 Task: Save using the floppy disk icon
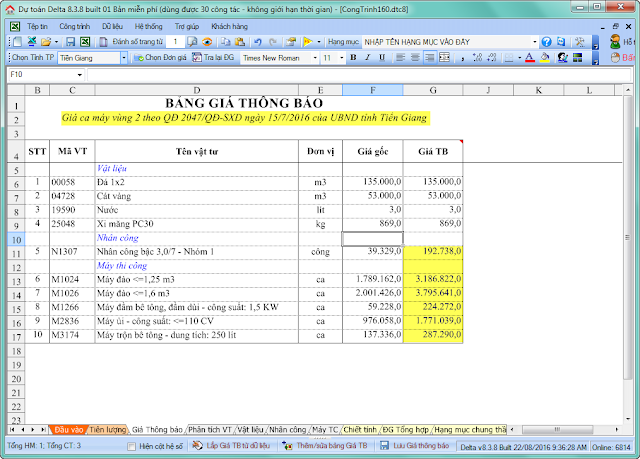pos(71,42)
